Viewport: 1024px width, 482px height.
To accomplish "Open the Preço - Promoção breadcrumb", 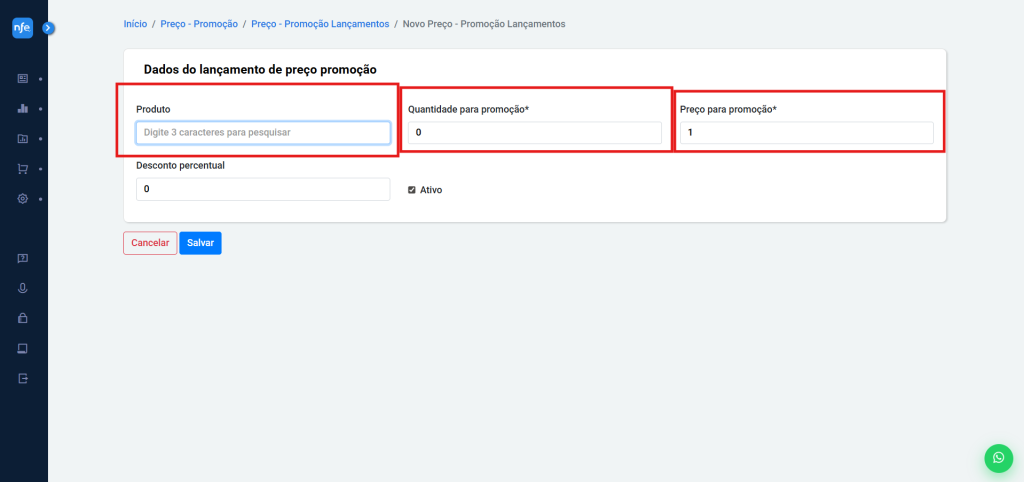I will 199,23.
